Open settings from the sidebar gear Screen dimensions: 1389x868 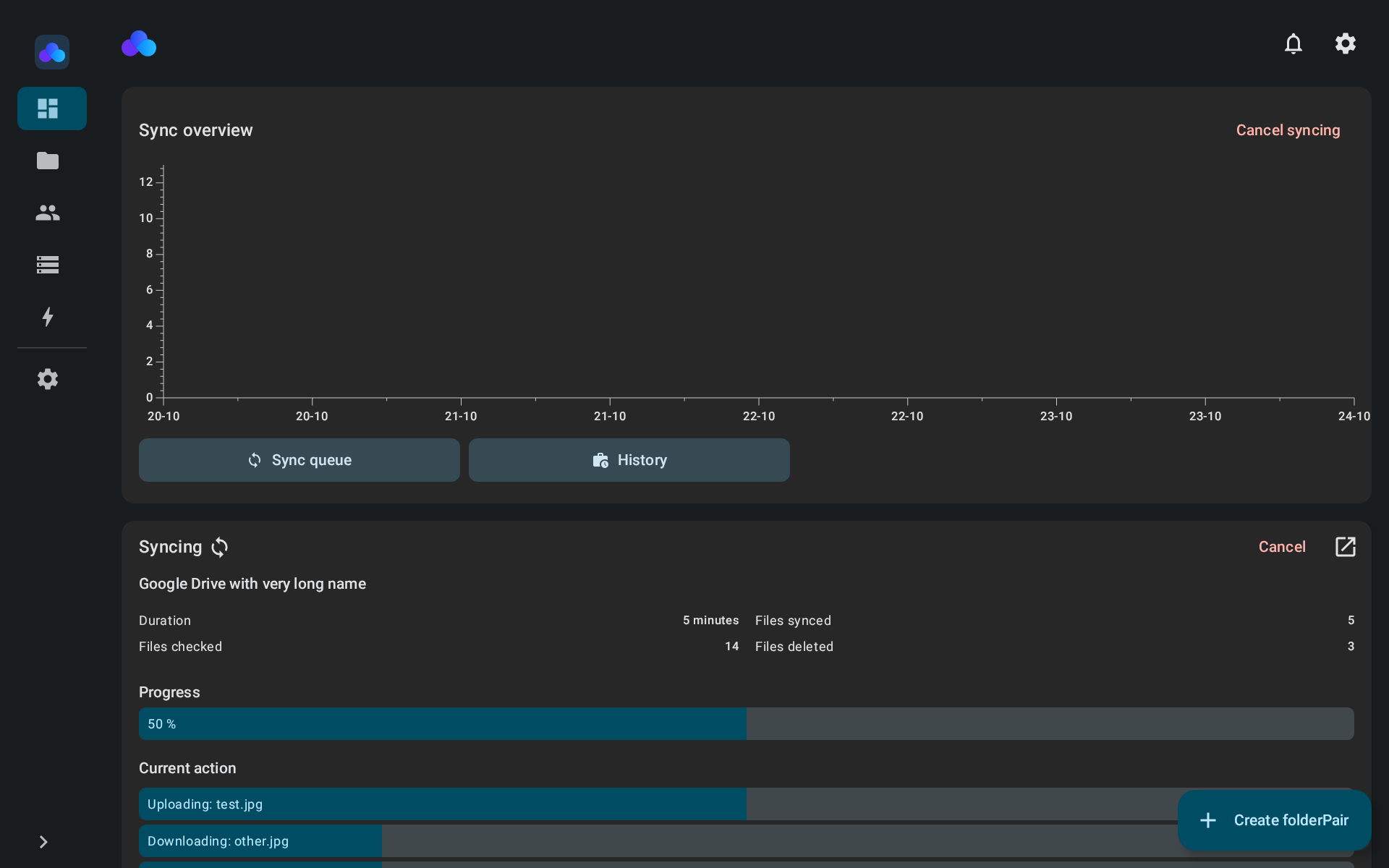coord(48,379)
